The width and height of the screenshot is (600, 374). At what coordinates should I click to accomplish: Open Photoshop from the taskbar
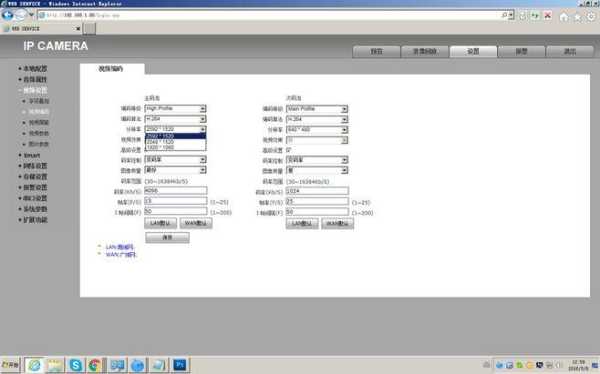click(179, 365)
